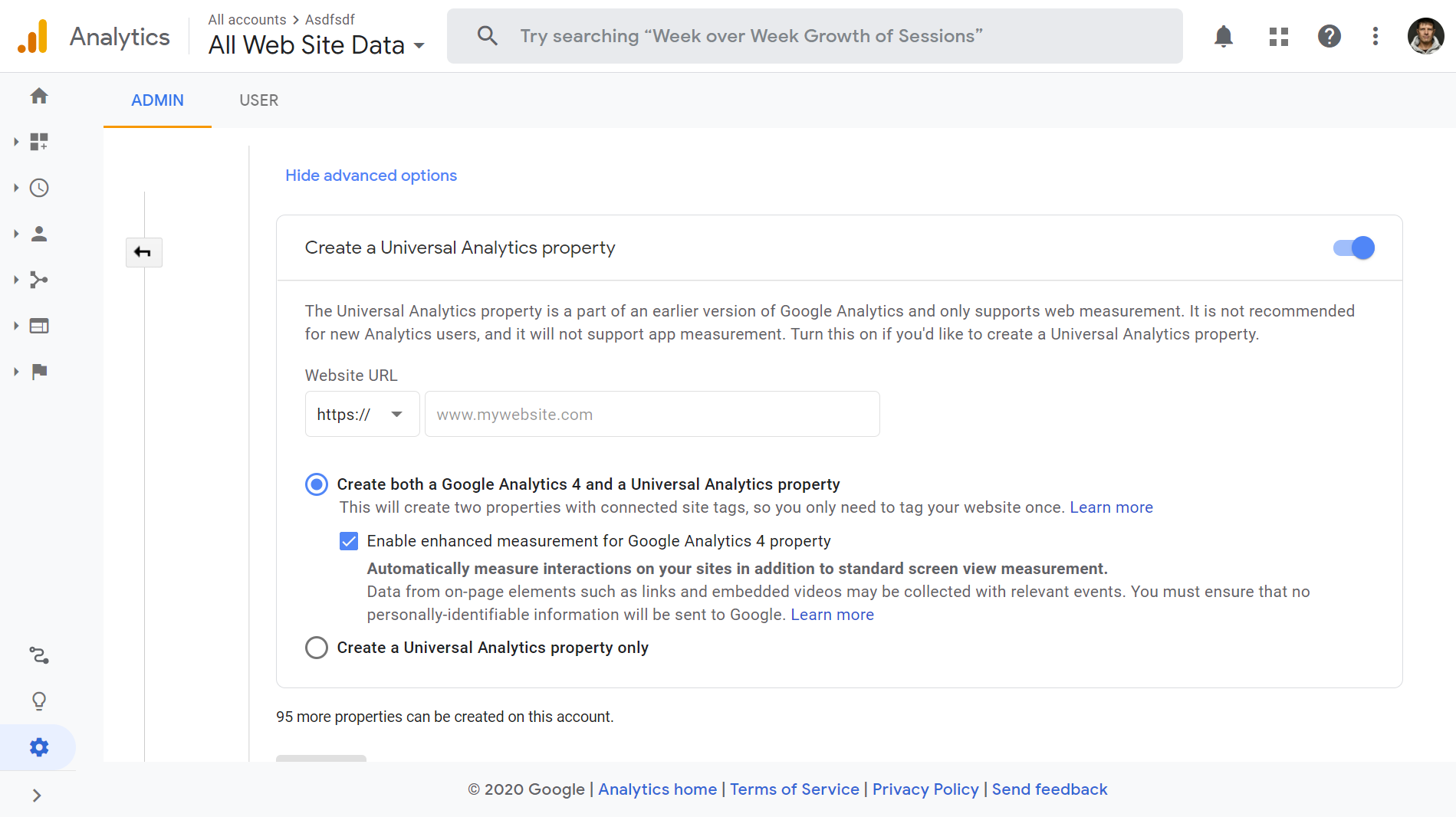Open the All Web Site Data selector
The image size is (1456, 817).
click(316, 45)
